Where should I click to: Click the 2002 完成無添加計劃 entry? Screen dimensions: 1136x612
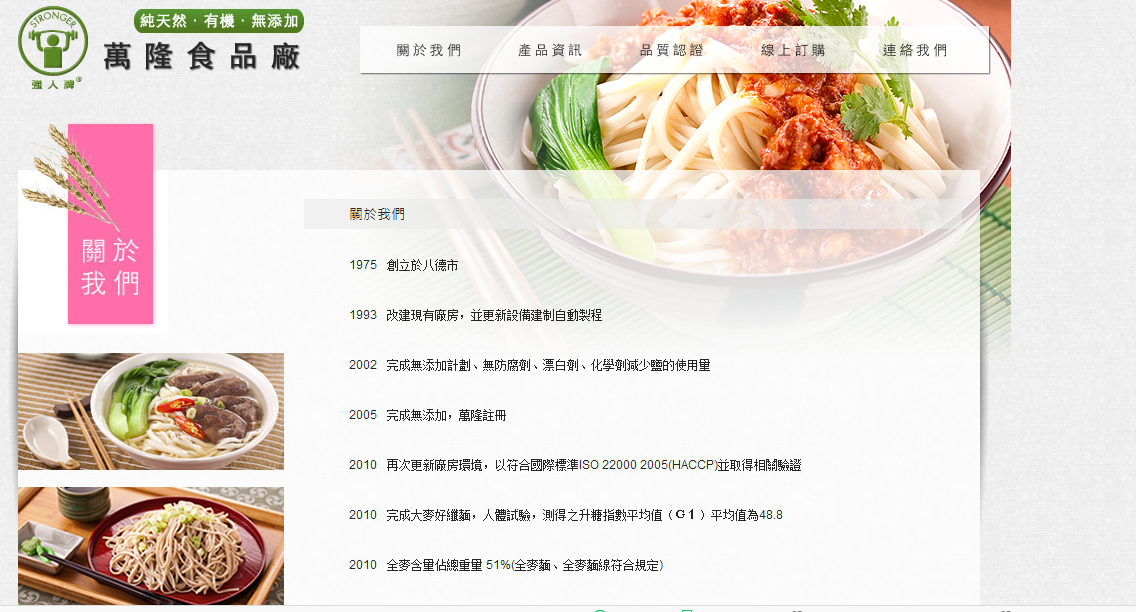pyautogui.click(x=530, y=365)
